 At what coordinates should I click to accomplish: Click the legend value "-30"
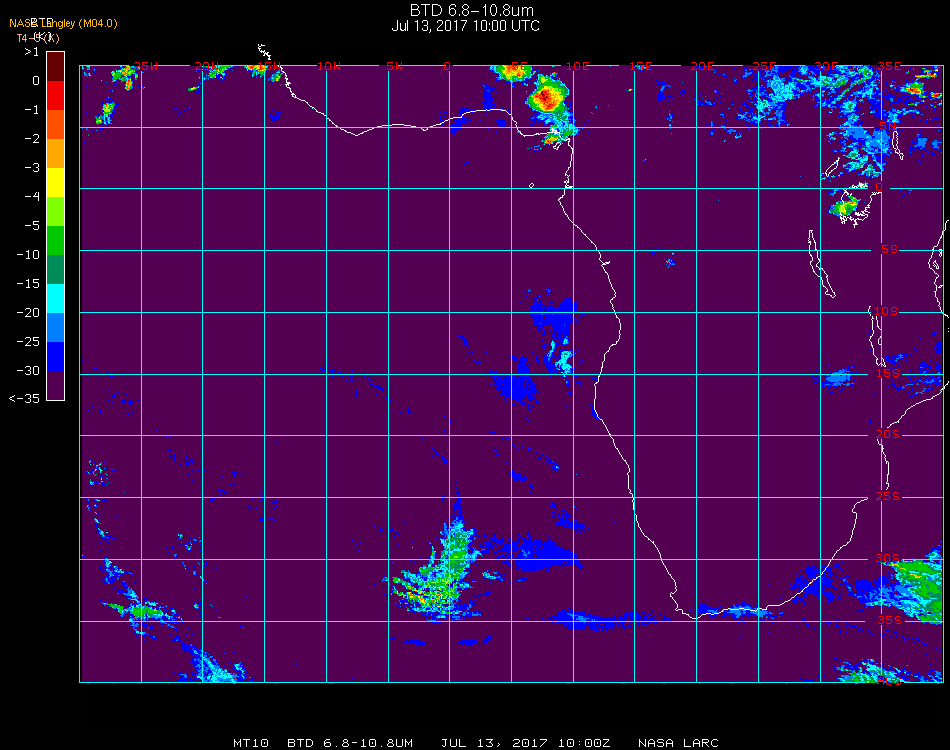pos(28,371)
